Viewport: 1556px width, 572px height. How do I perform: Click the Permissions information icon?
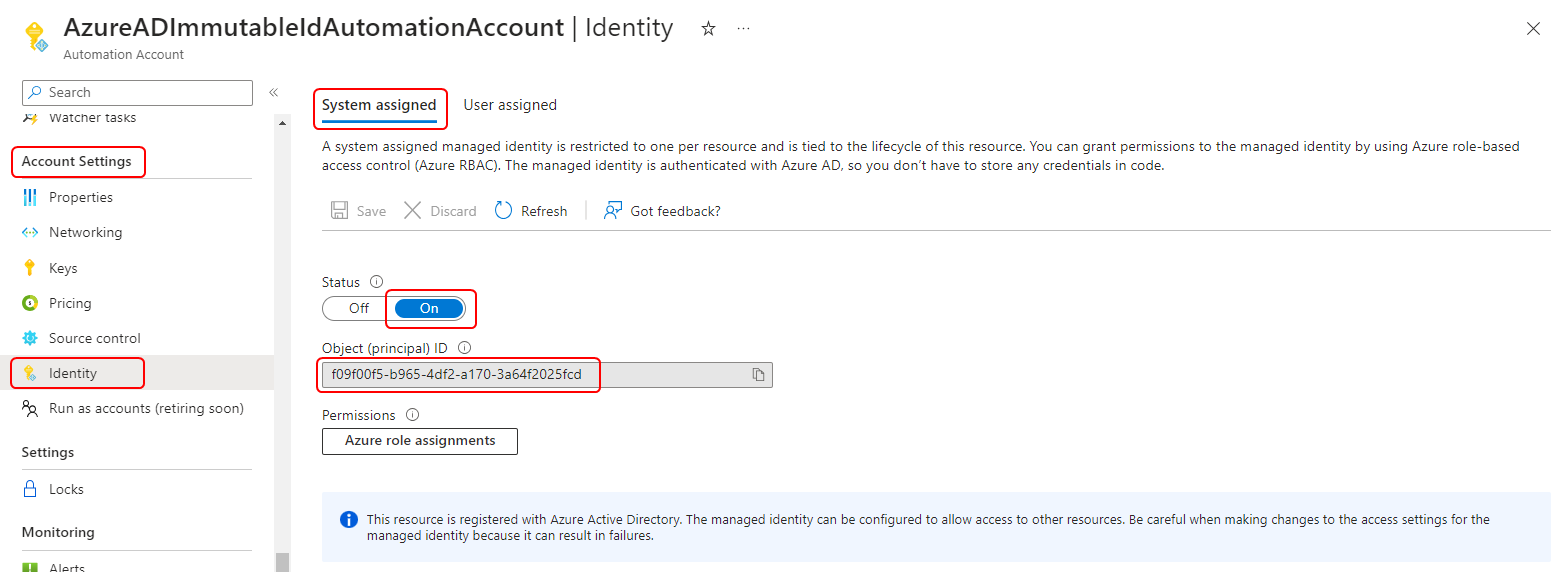[x=412, y=415]
